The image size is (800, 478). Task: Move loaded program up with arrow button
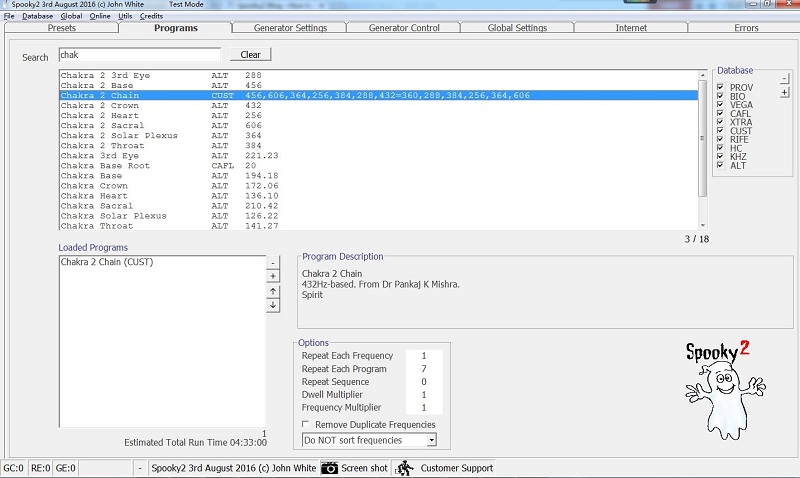coord(273,290)
